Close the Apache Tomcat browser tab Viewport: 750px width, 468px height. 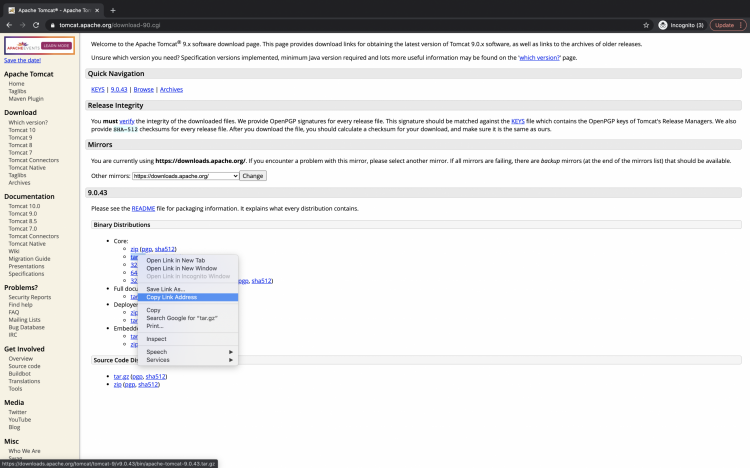[97, 10]
